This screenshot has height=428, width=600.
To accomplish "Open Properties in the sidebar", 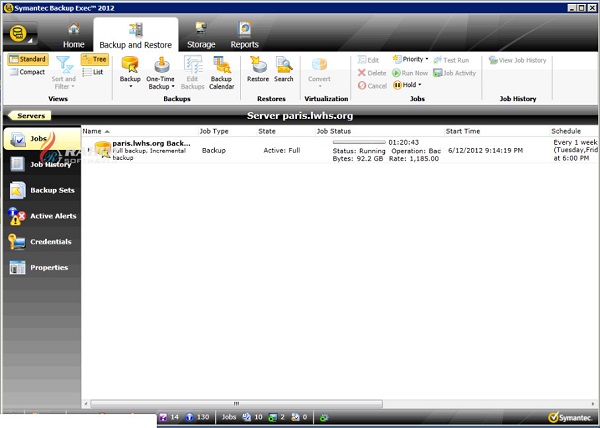I will pos(42,267).
